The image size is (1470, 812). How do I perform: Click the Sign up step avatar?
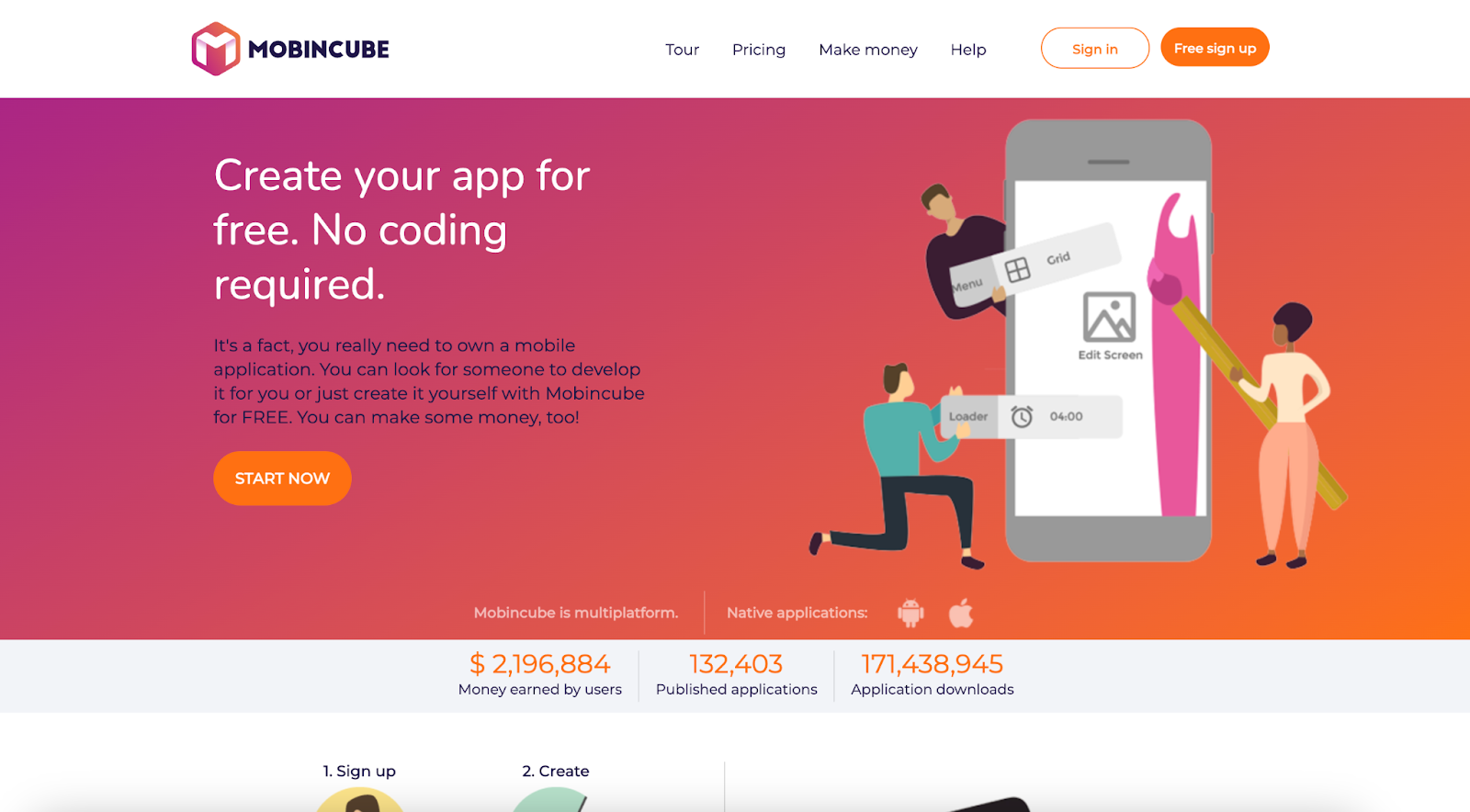(359, 799)
